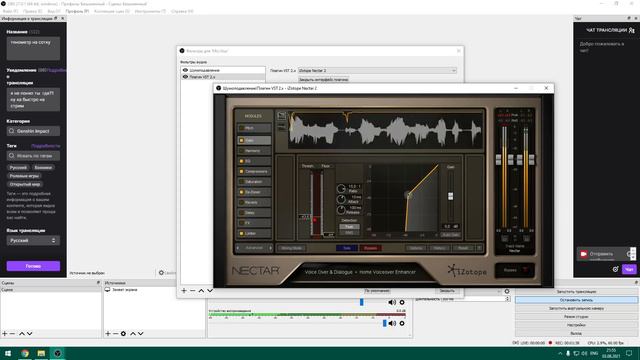The width and height of the screenshot is (640, 360).
Task: Toggle the Pitch module enable indicator
Action: 242,128
